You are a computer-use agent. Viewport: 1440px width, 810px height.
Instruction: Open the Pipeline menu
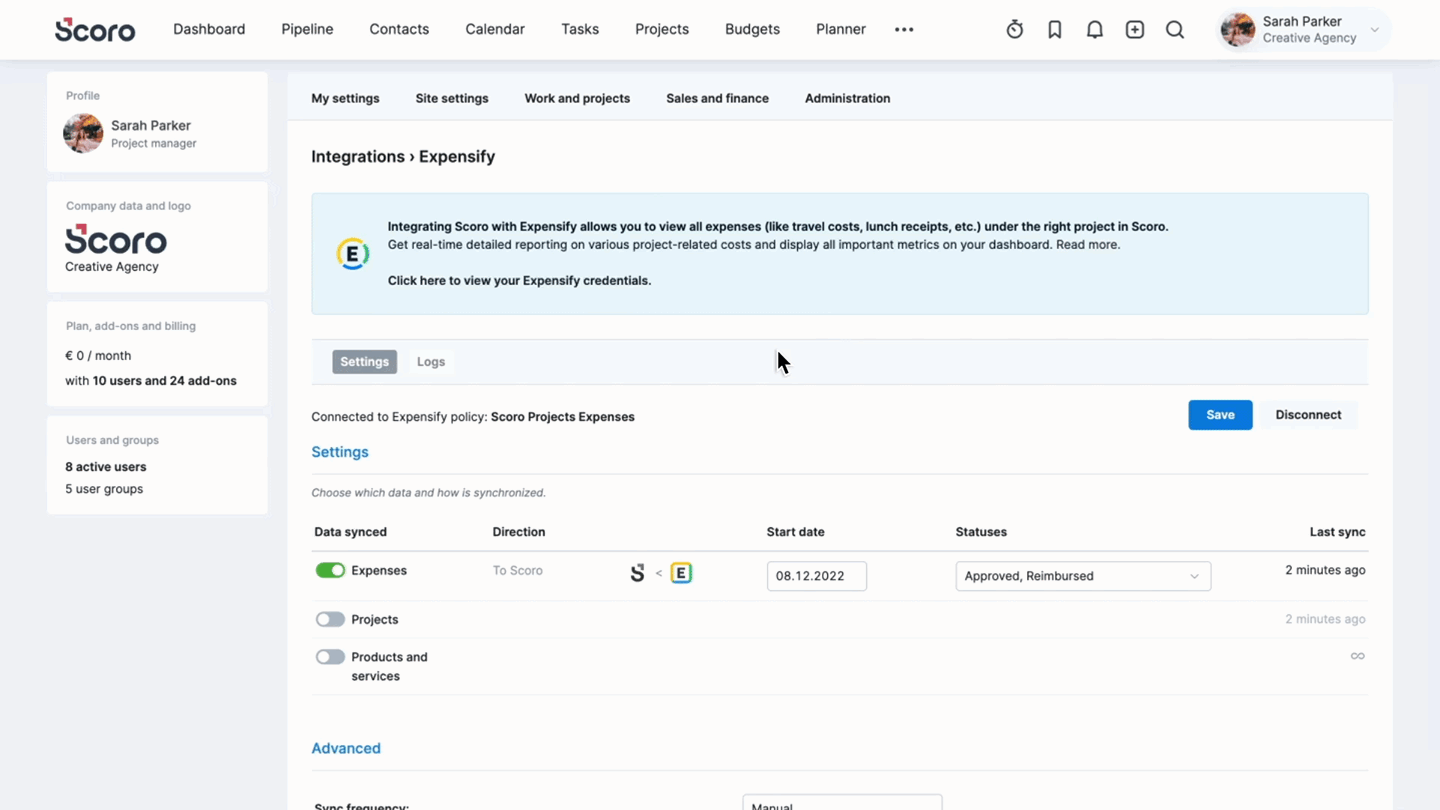click(x=307, y=29)
